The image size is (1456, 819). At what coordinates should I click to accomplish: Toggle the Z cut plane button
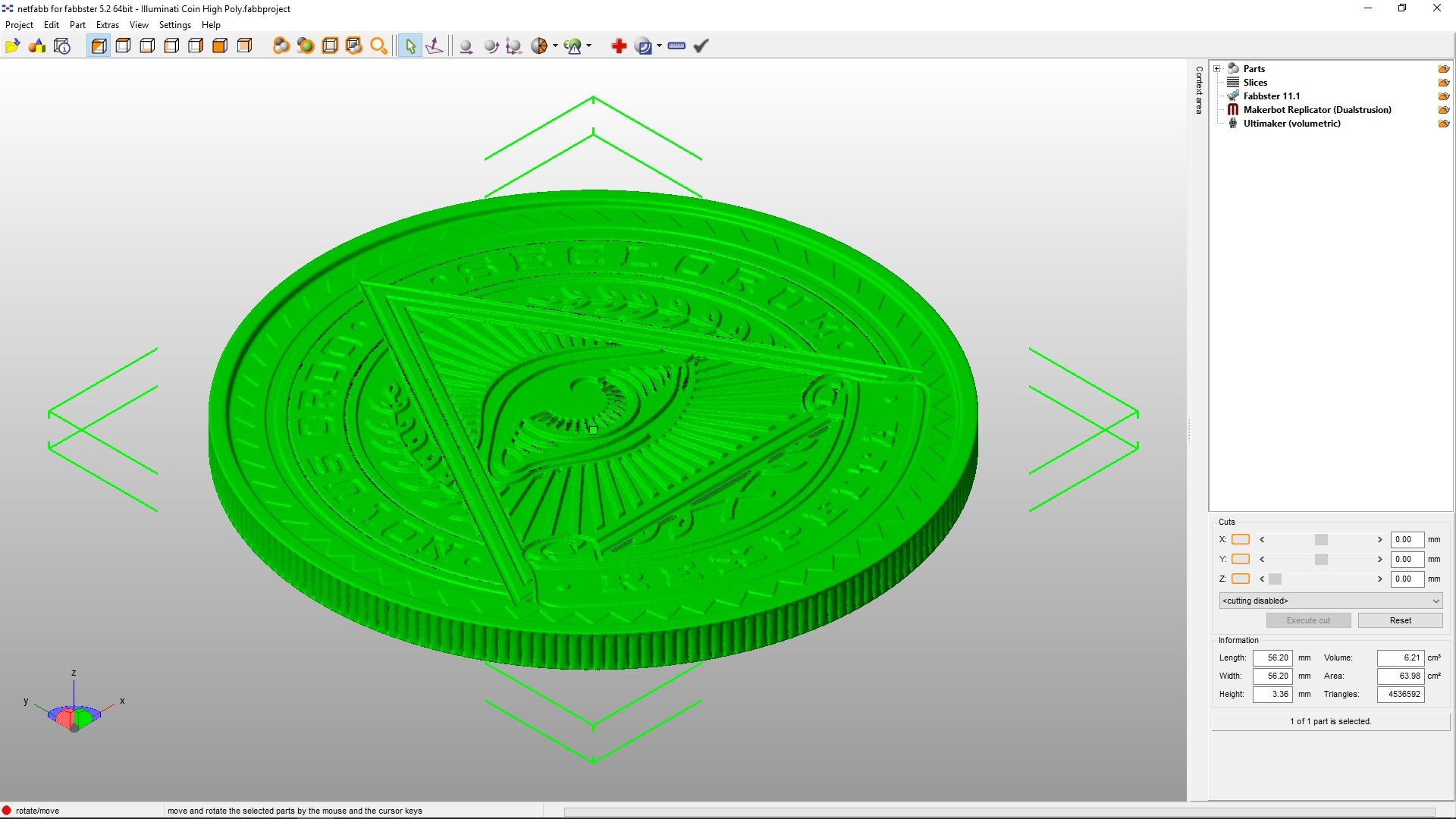[x=1241, y=579]
